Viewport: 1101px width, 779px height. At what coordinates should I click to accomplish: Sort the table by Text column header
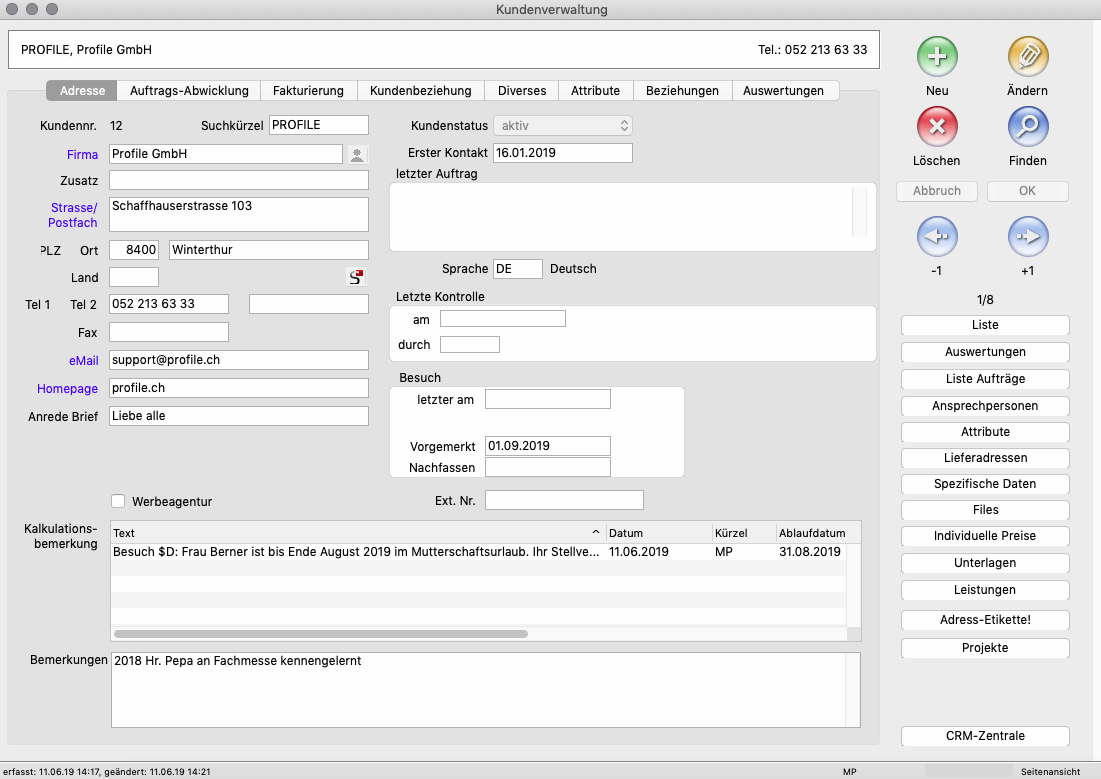pyautogui.click(x=355, y=533)
